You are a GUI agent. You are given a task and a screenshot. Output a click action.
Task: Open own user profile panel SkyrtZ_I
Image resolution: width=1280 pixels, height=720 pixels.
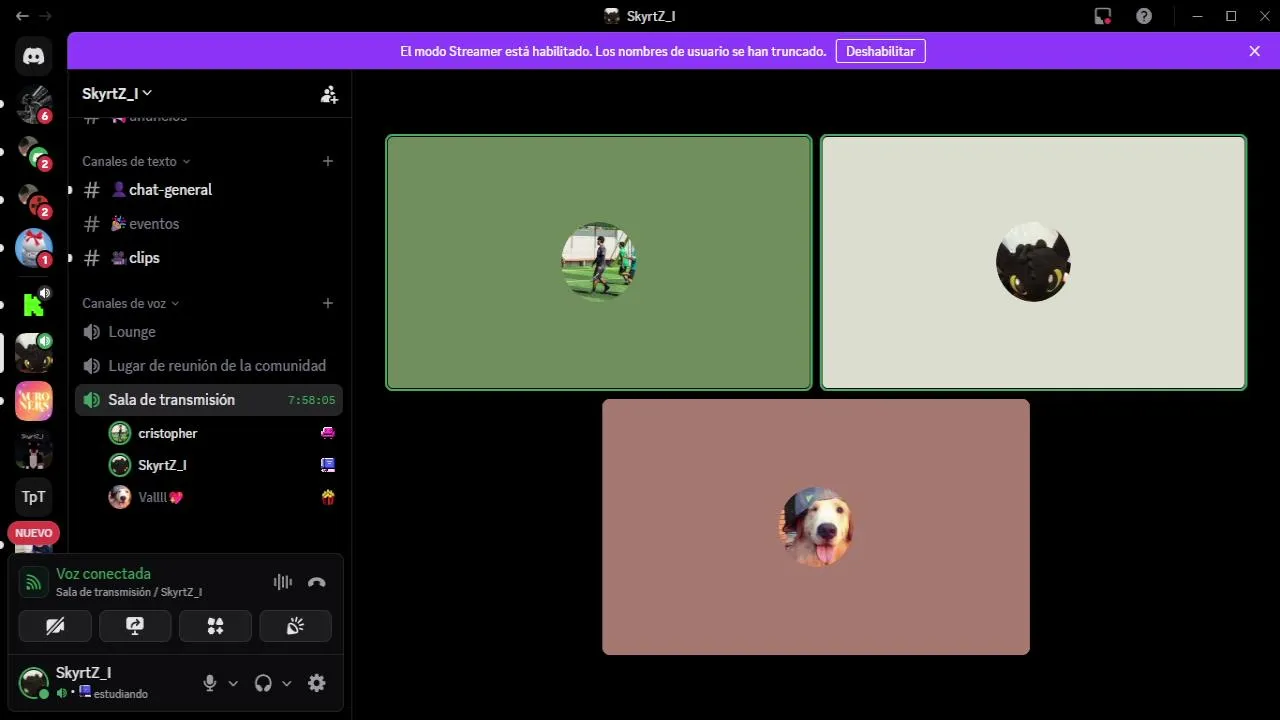[102, 683]
